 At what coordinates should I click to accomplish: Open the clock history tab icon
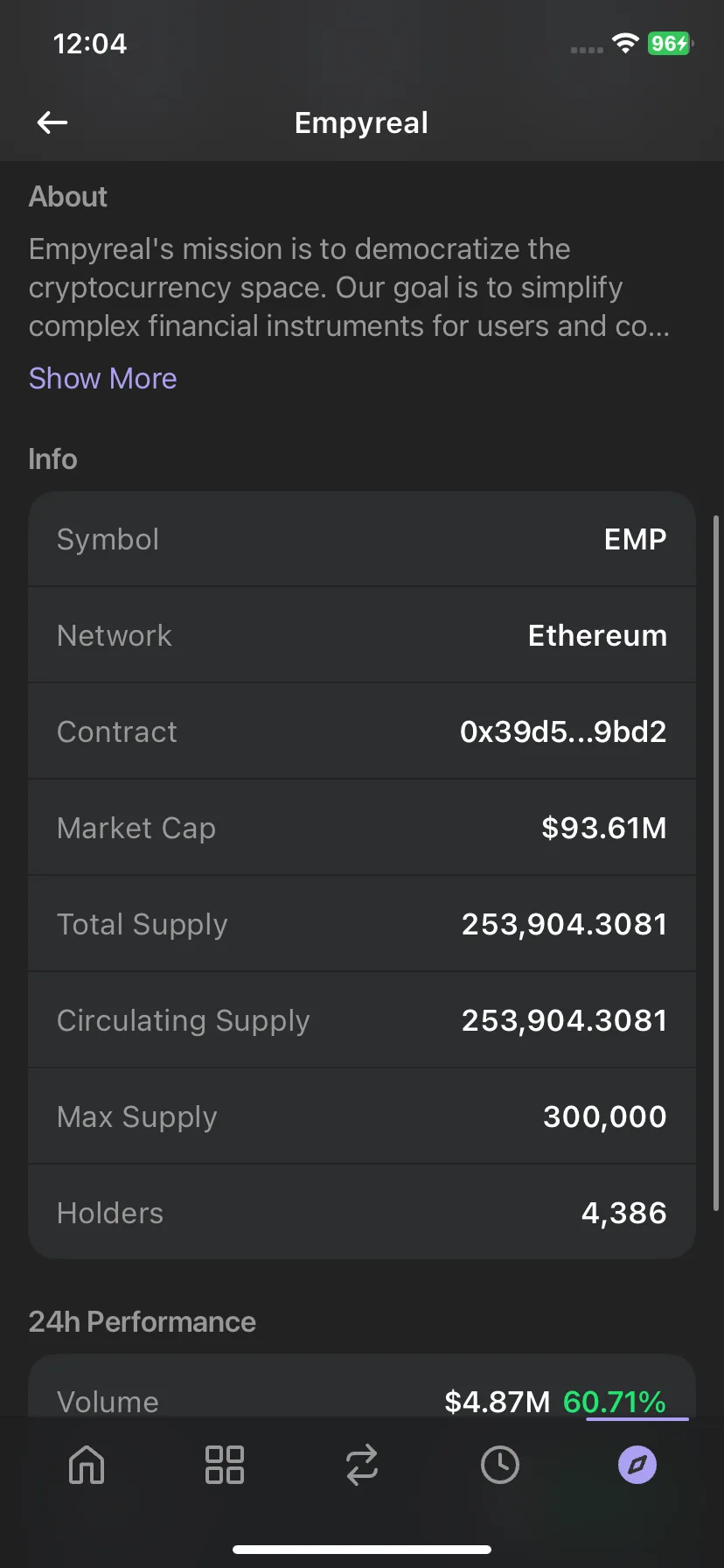[499, 1465]
